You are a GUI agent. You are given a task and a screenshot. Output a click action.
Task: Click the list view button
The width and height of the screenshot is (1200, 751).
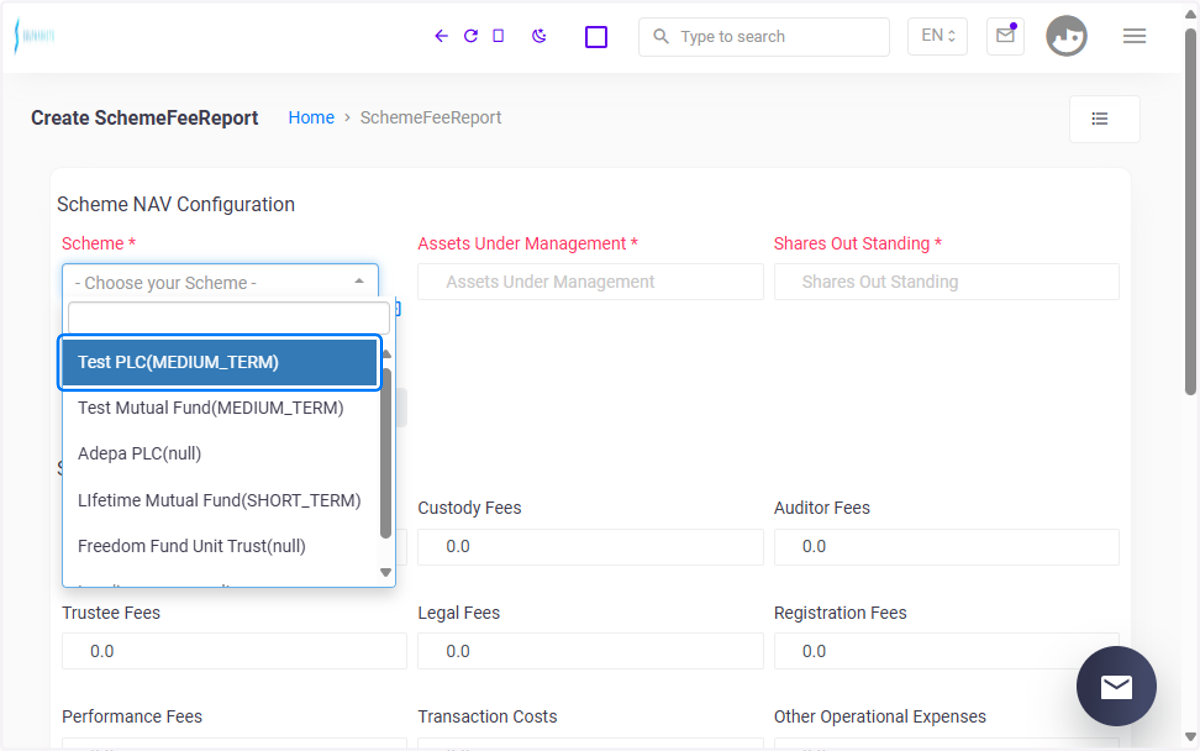1104,119
